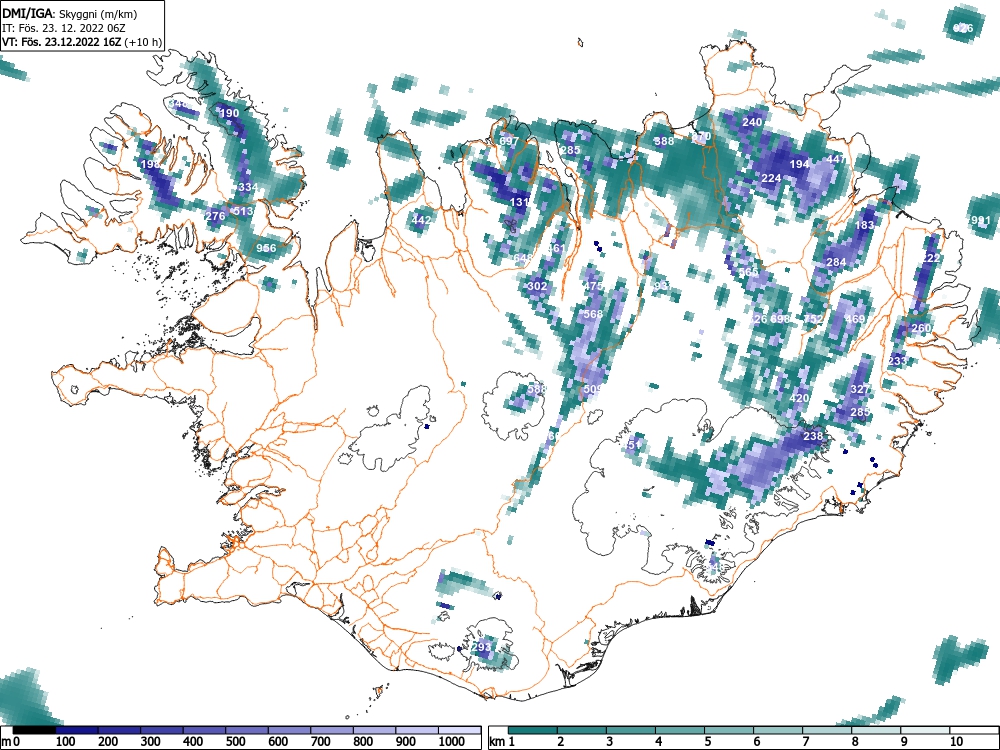The image size is (1000, 750).
Task: Select the teal swatch above km 5
Action: point(728,730)
